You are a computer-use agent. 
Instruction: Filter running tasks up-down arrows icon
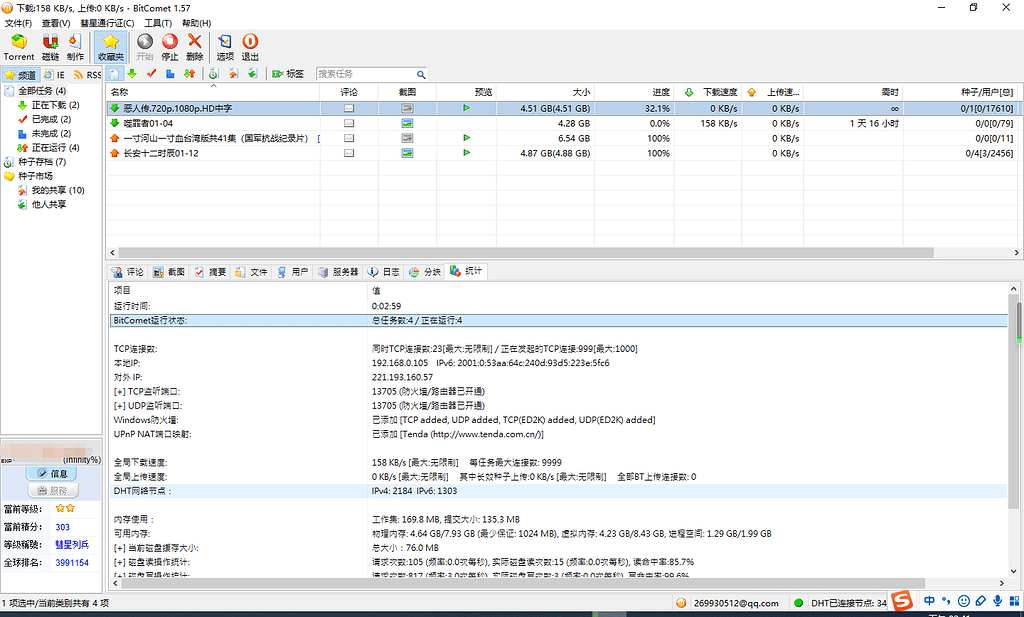189,74
